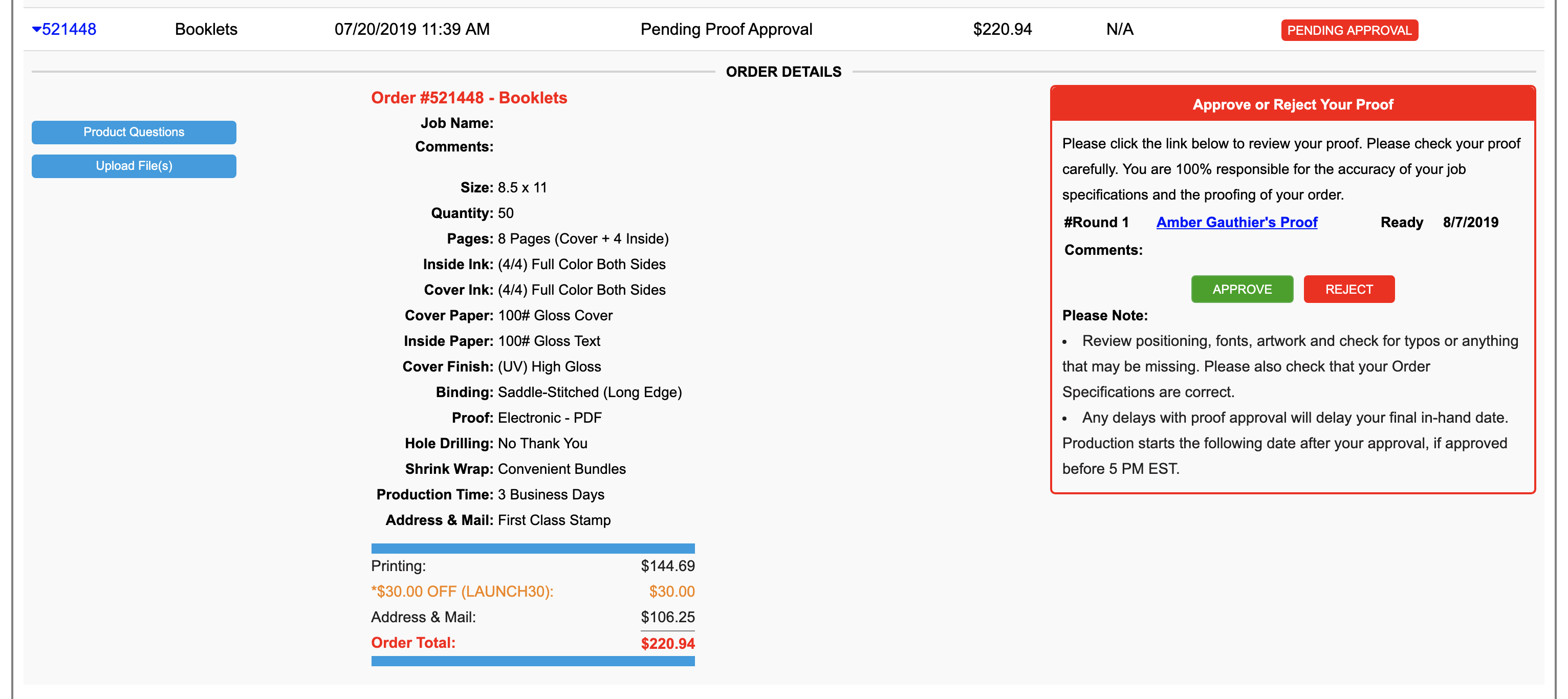Click the order date 07/20/2019 11:39 AM
The height and width of the screenshot is (699, 1568).
(411, 29)
